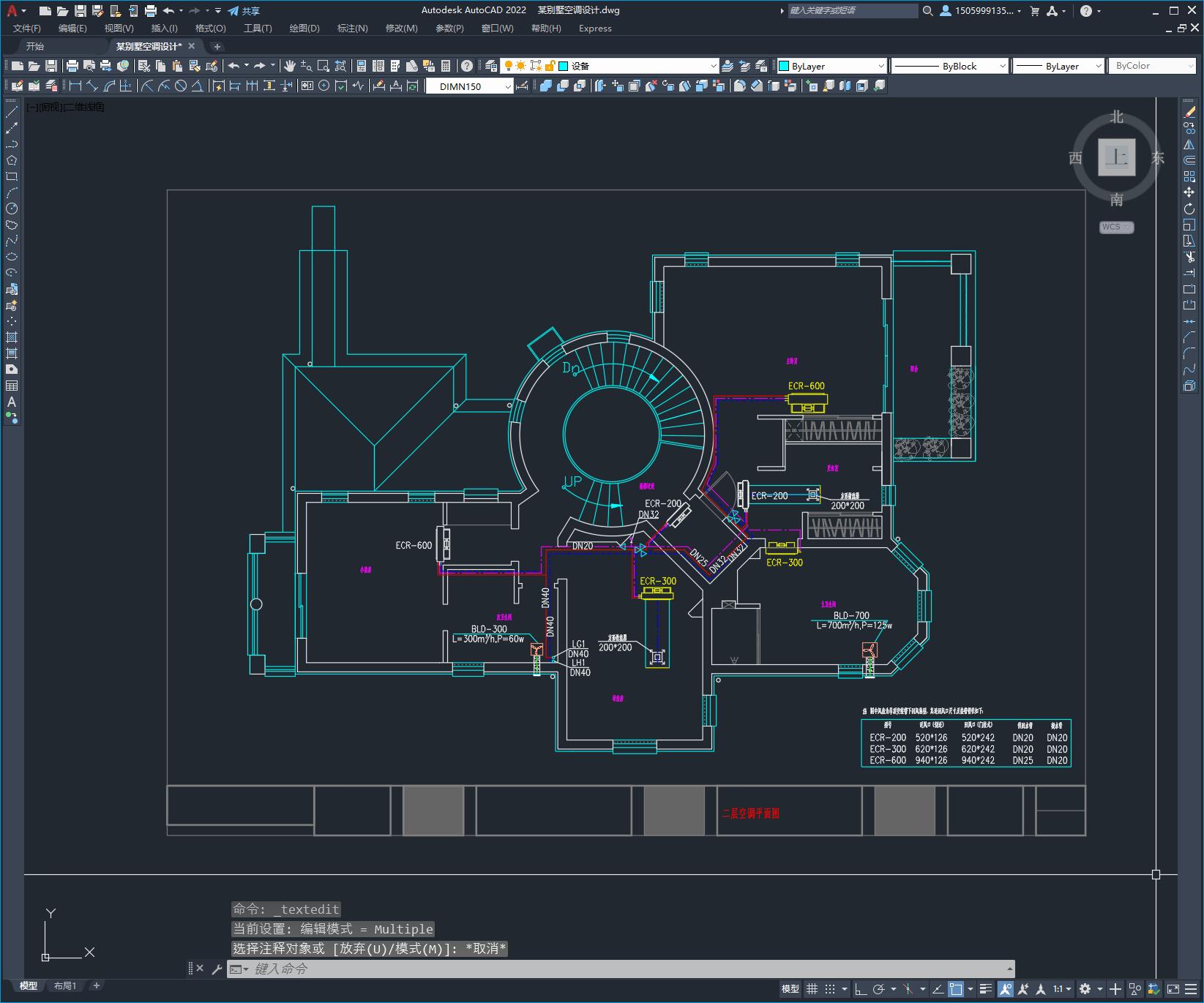Open the ByLayer color dropdown

pos(831,66)
